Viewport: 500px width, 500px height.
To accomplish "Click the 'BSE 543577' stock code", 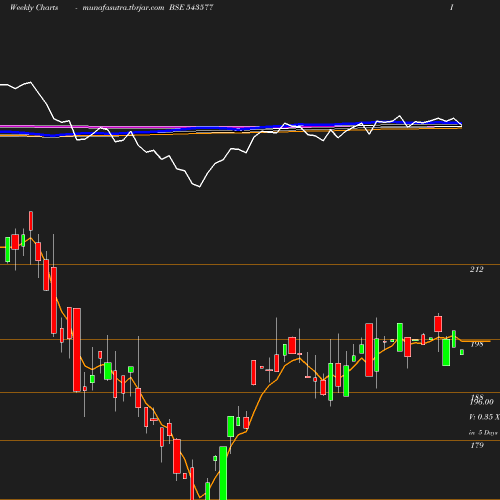I will point(191,7).
